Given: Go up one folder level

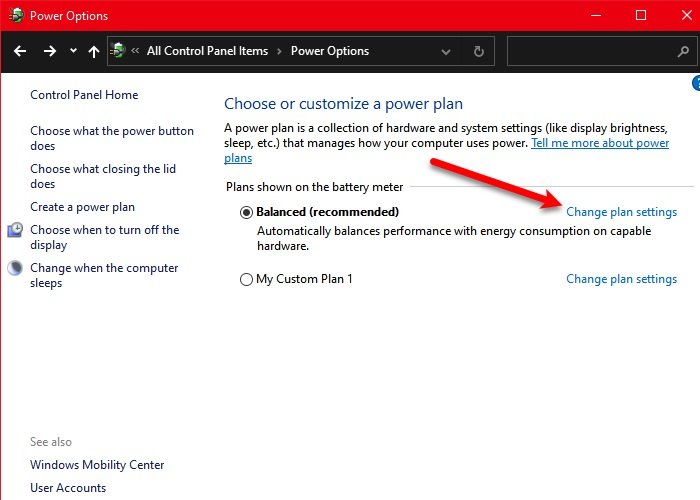Looking at the screenshot, I should pos(94,51).
